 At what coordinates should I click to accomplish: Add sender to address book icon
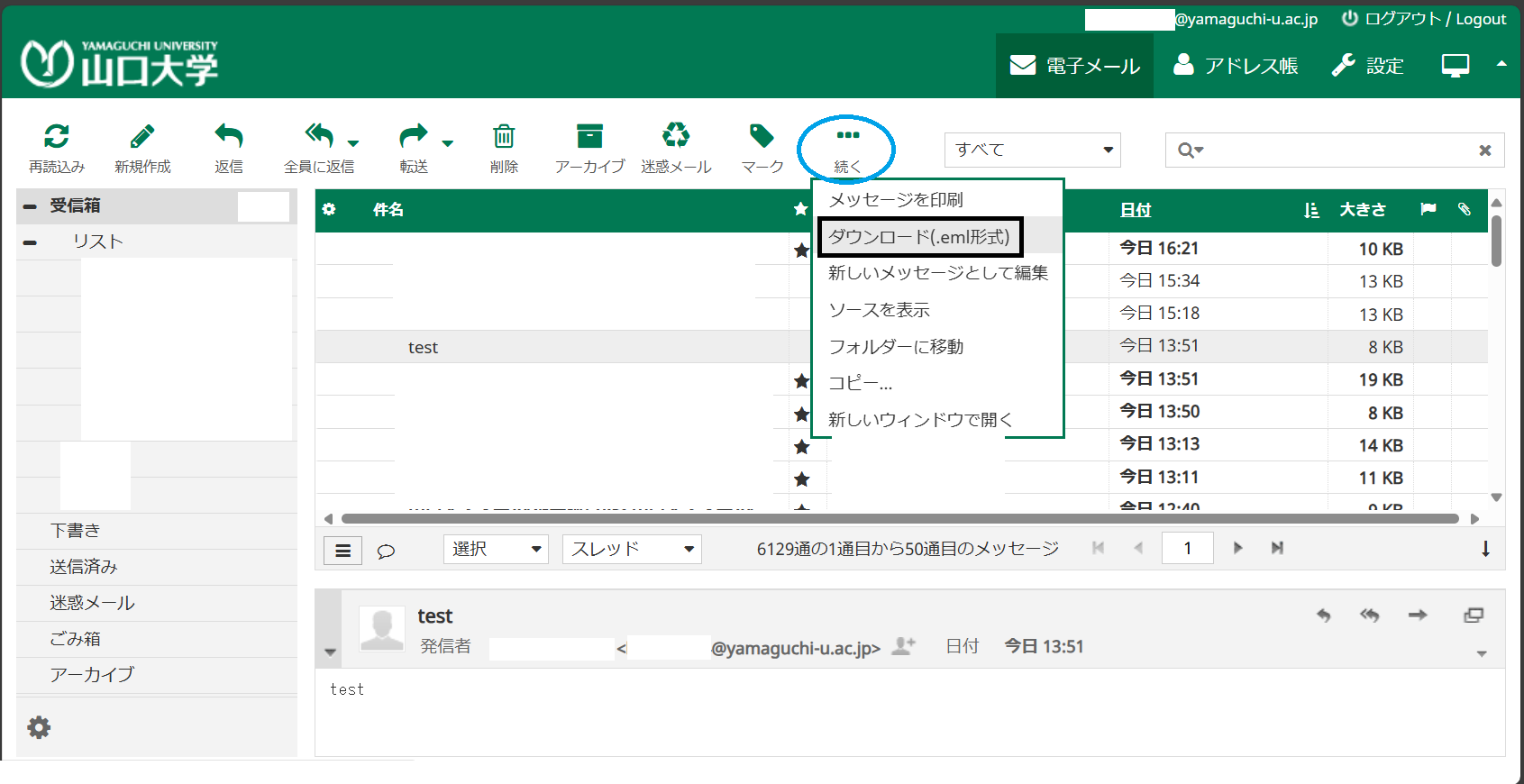click(903, 645)
